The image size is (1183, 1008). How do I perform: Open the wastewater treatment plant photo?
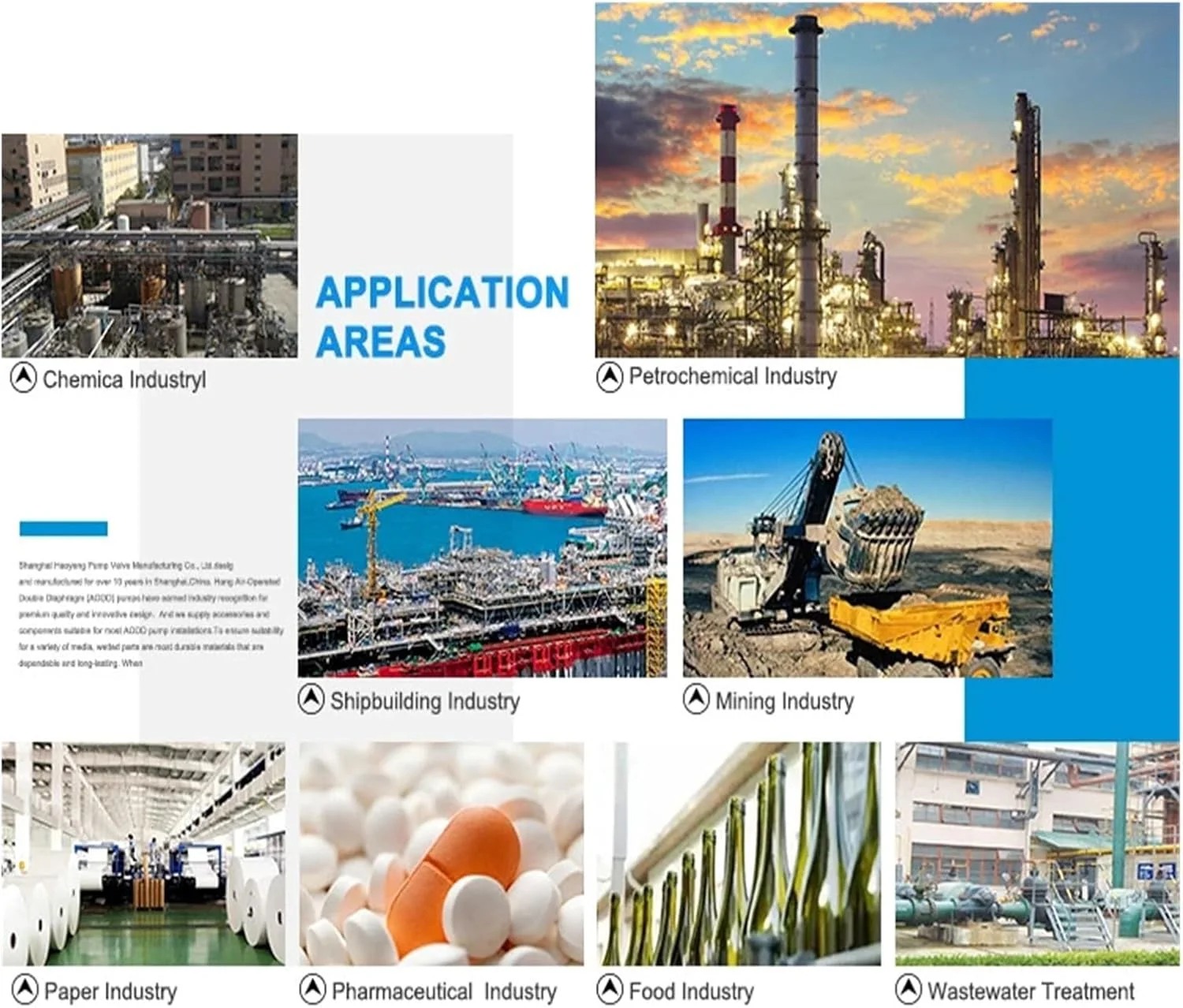tap(1037, 853)
